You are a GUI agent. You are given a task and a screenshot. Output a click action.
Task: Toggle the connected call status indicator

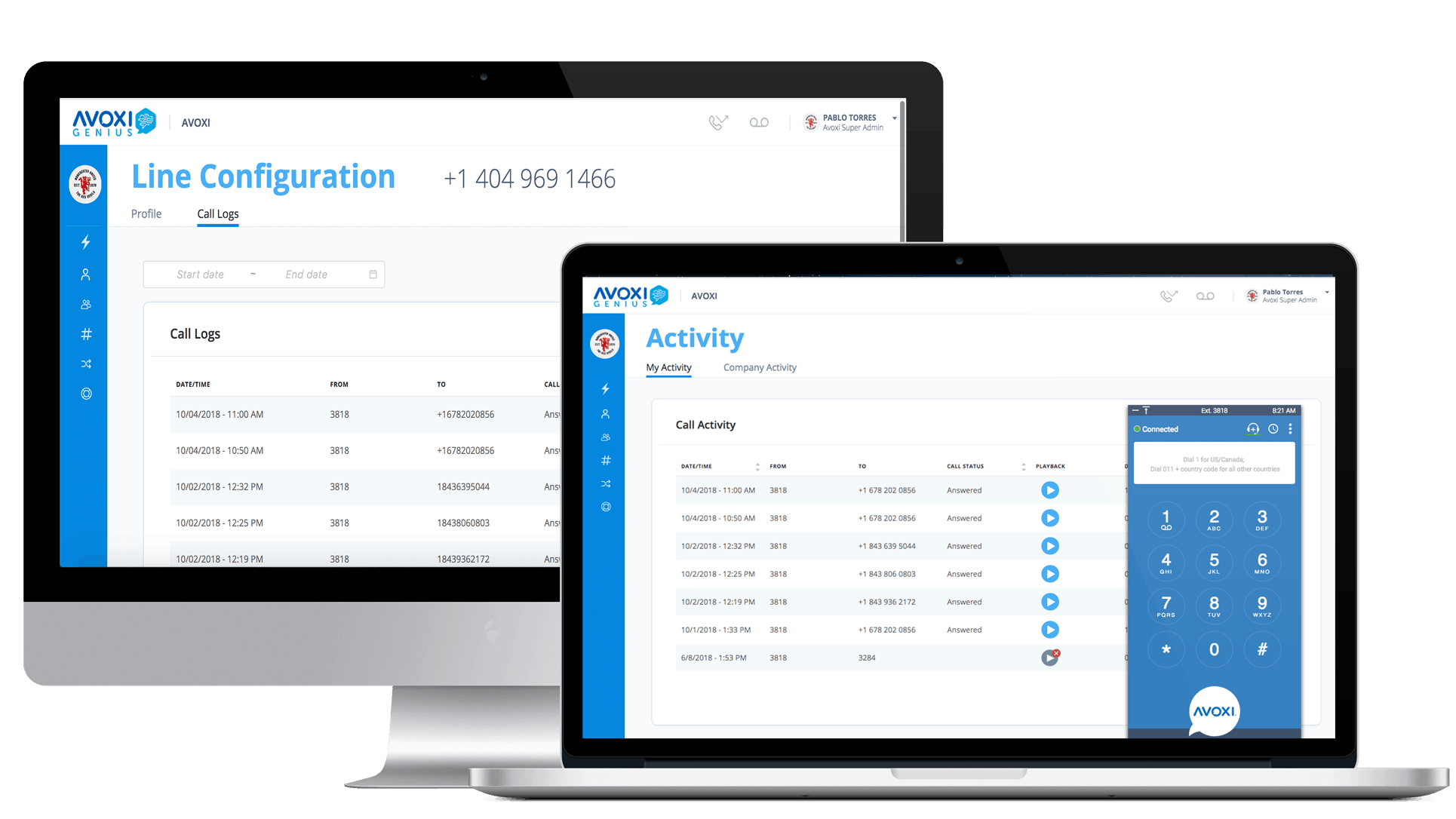(x=1152, y=429)
